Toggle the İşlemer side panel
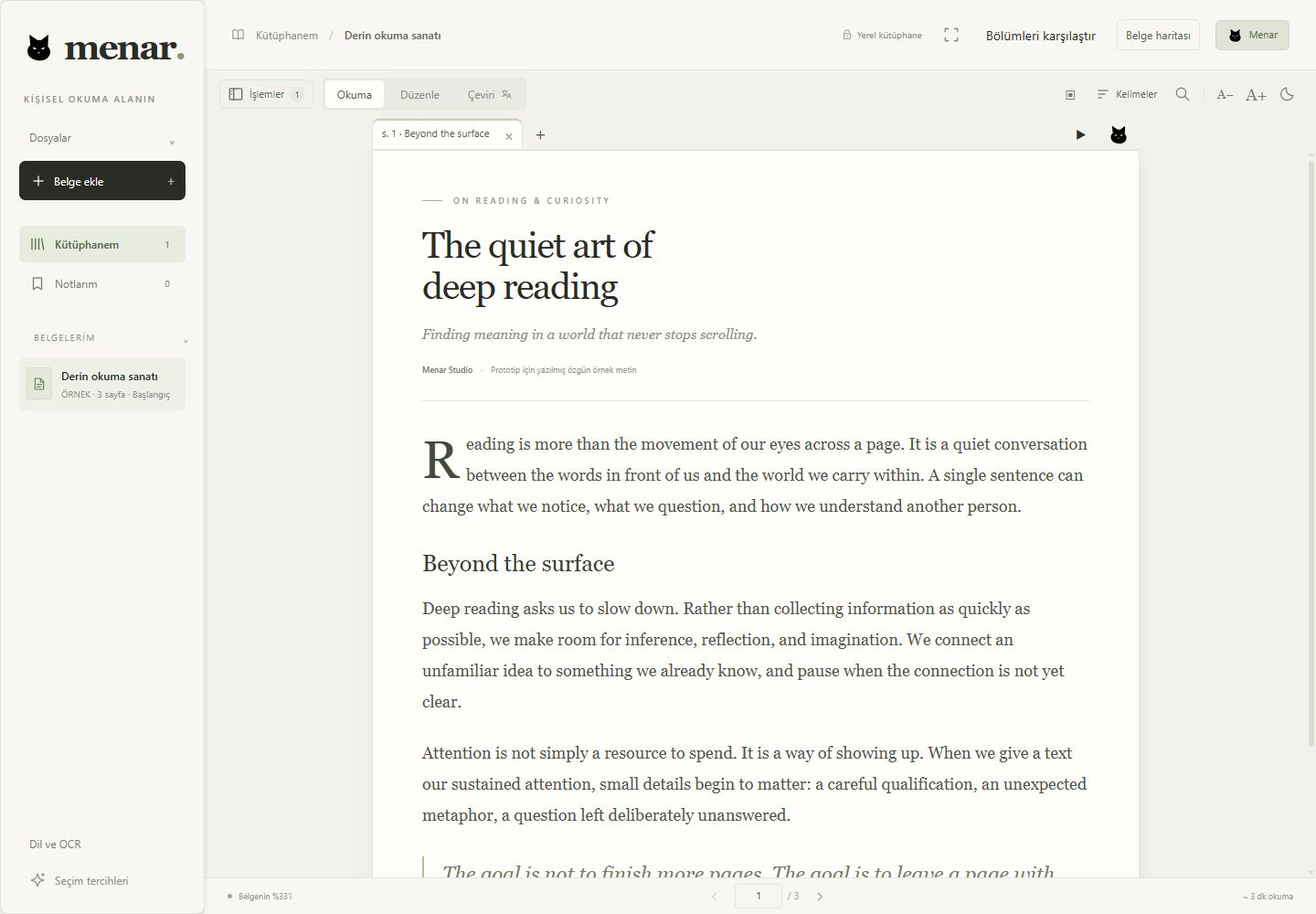The width and height of the screenshot is (1316, 914). [x=266, y=94]
